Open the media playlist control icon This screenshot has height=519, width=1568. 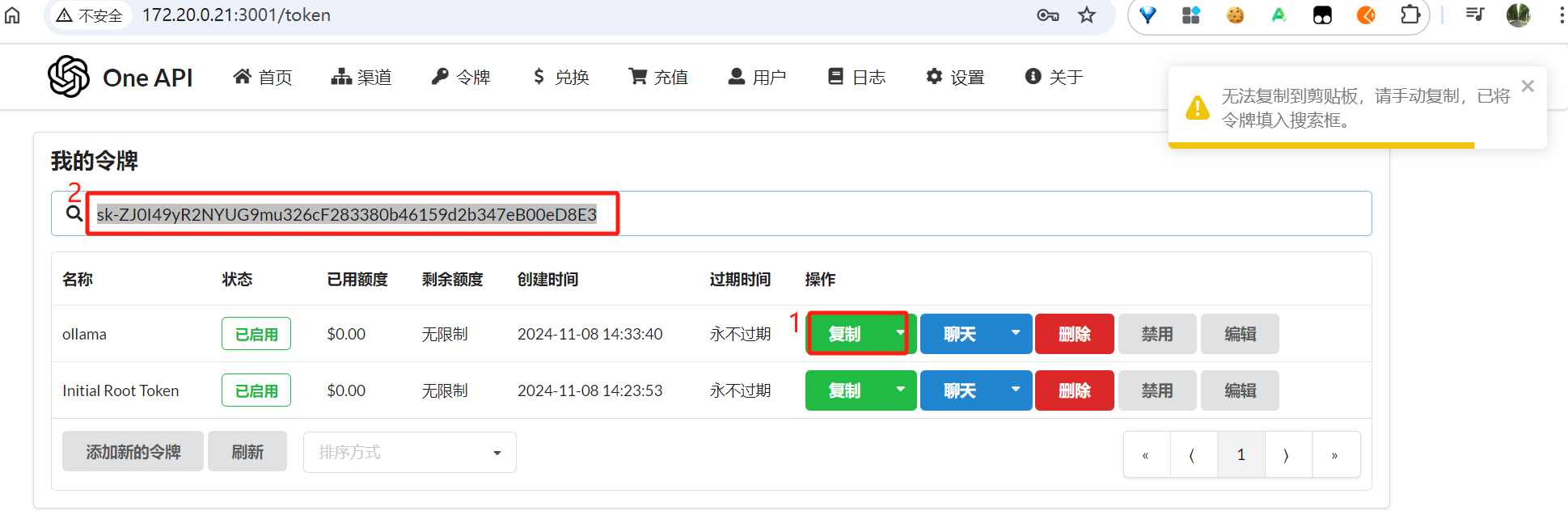pos(1474,15)
